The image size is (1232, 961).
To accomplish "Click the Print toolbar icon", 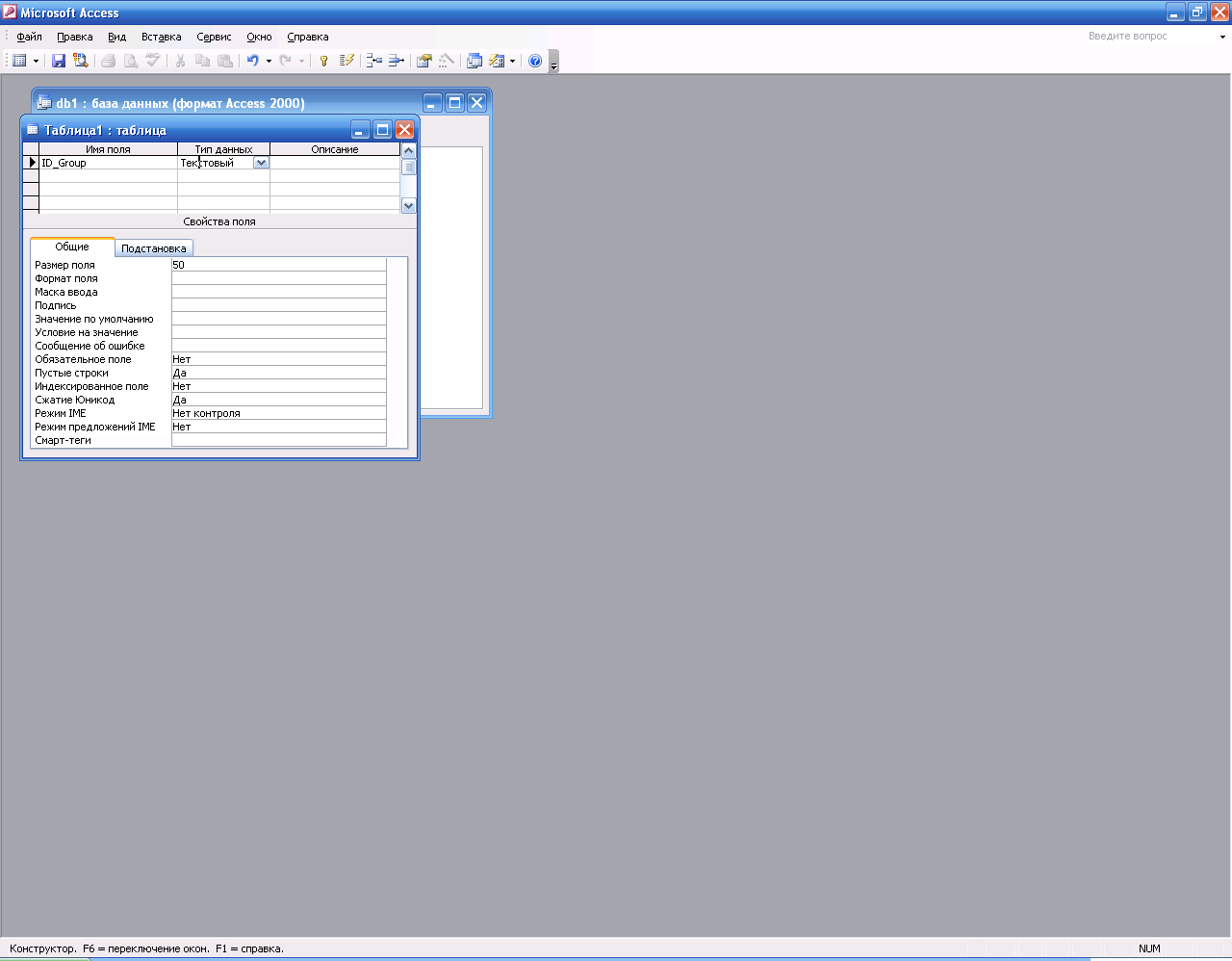I will pyautogui.click(x=109, y=61).
